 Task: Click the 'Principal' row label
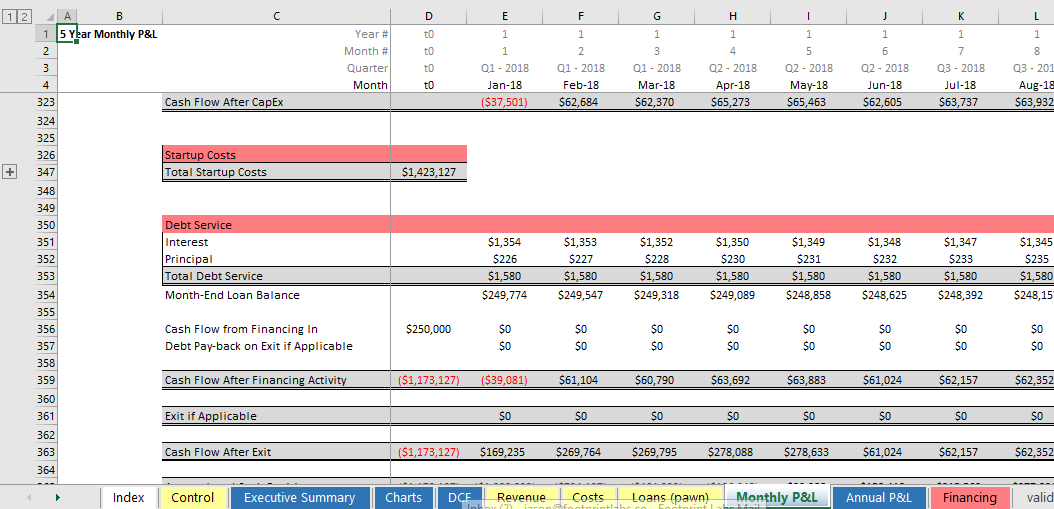pos(188,259)
